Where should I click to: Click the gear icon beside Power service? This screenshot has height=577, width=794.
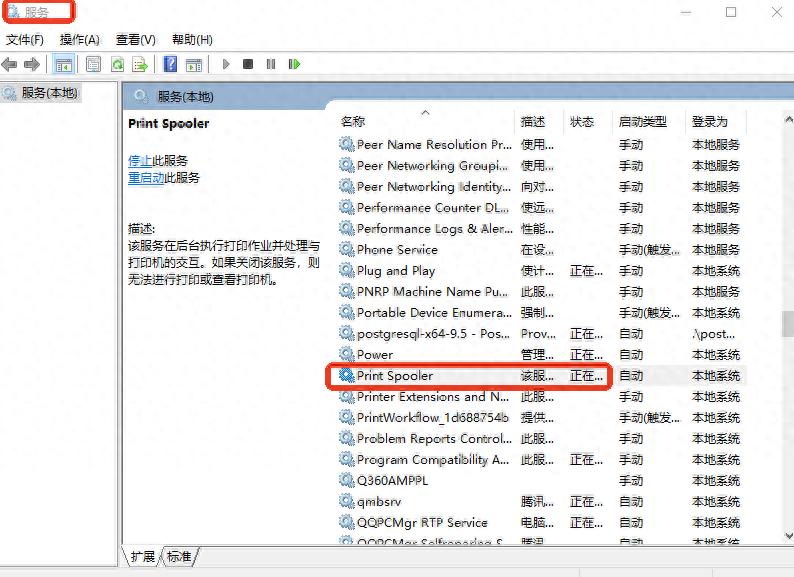pyautogui.click(x=346, y=354)
